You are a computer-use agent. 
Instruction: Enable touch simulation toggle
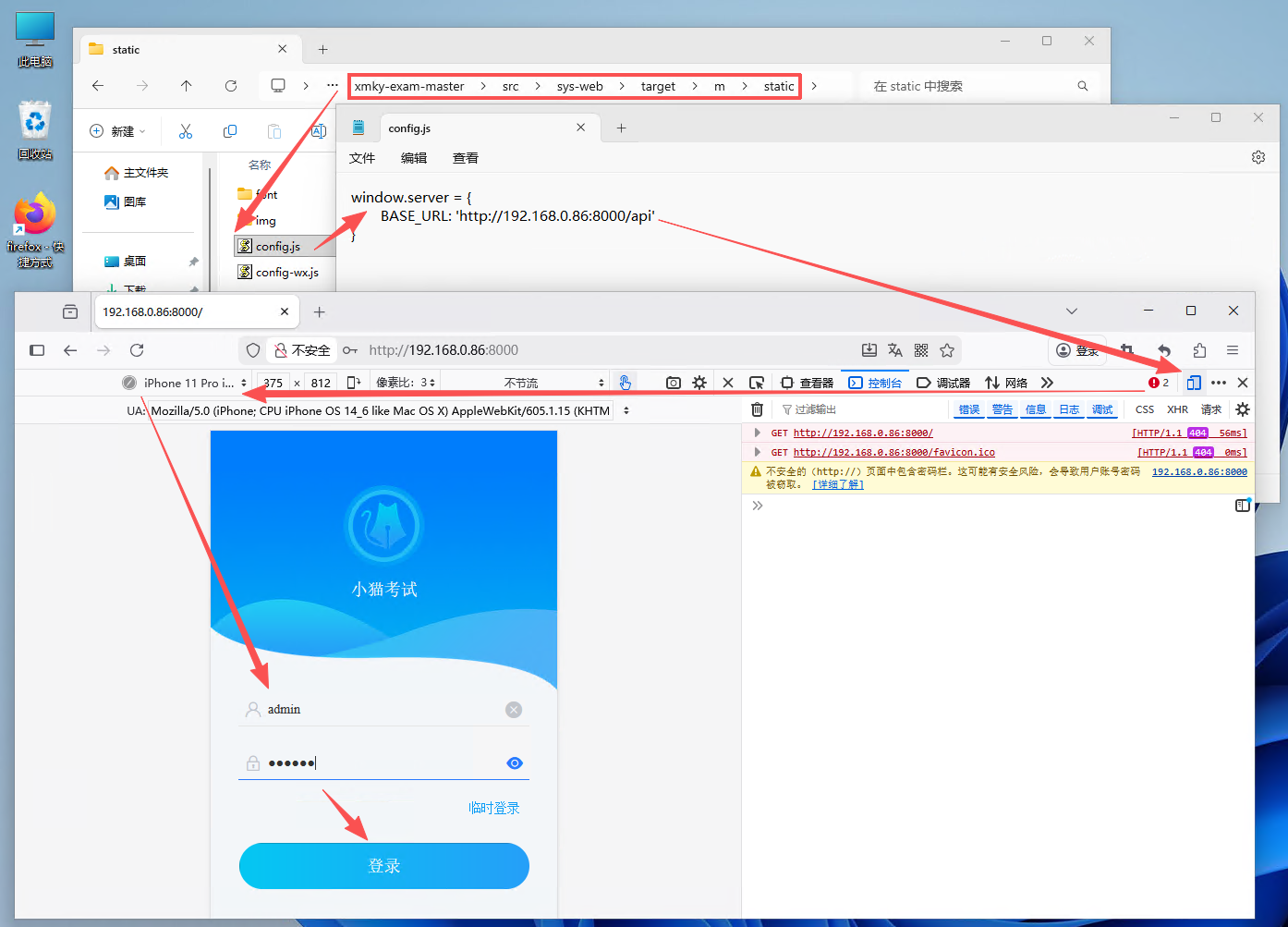click(x=626, y=383)
